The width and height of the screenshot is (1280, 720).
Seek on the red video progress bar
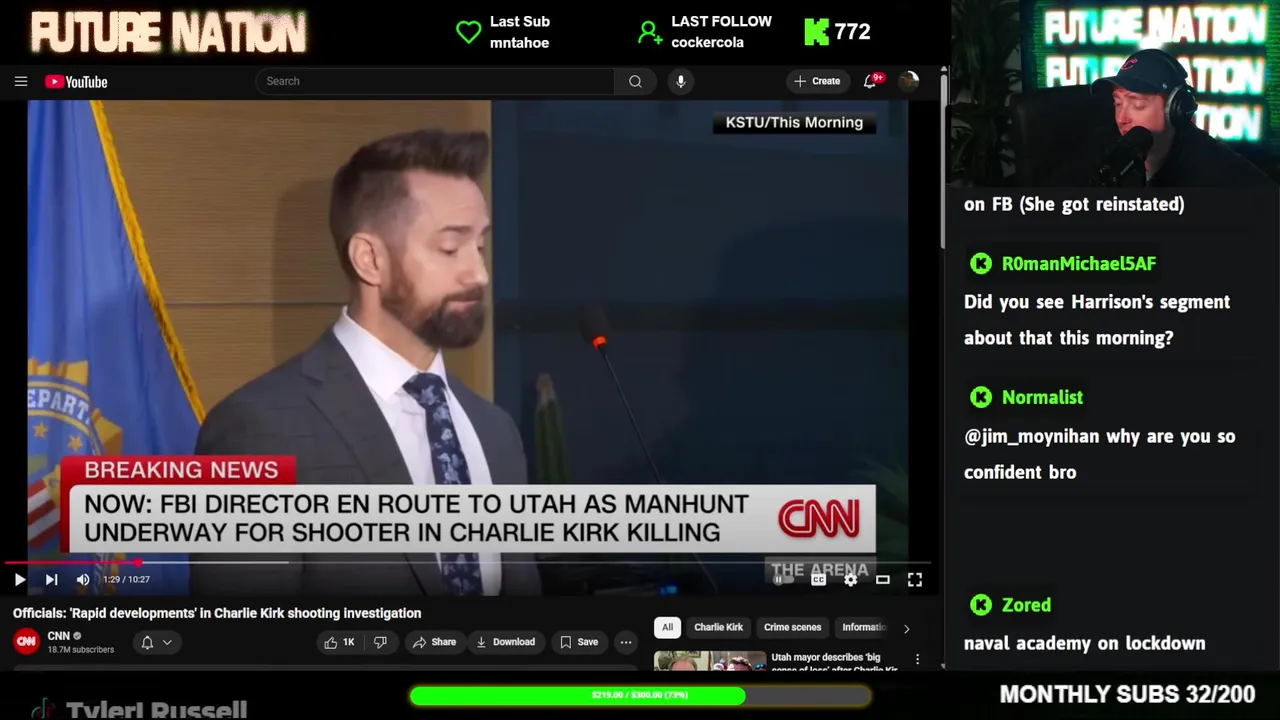[470, 562]
